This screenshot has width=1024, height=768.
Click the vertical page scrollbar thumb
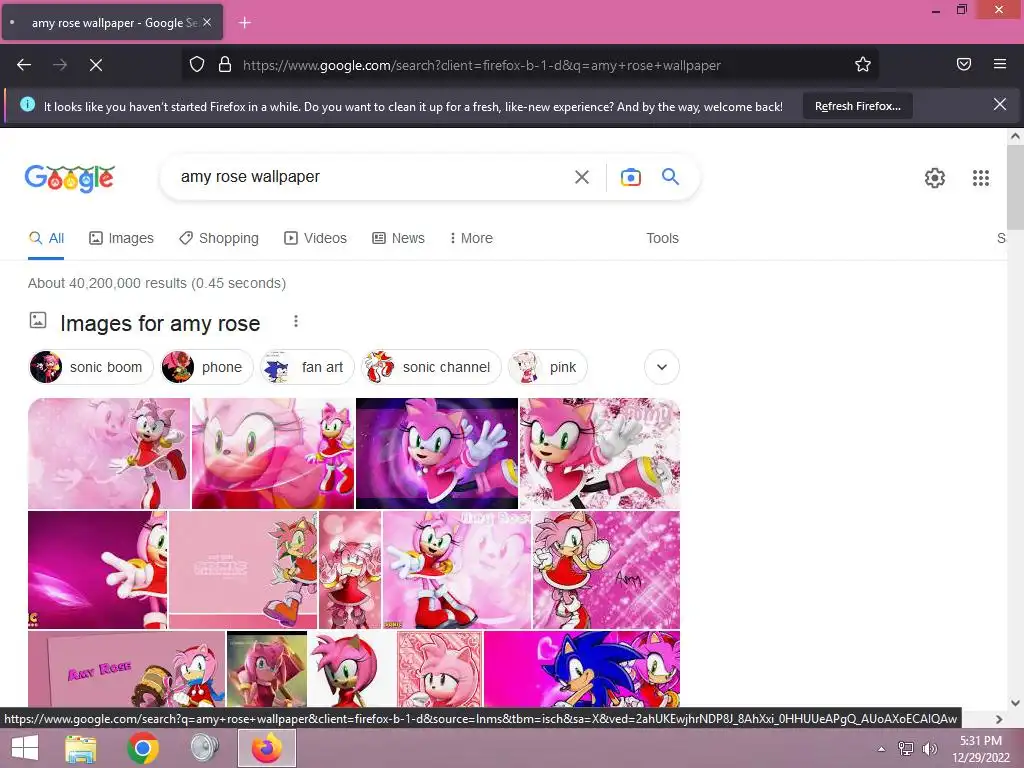[1015, 188]
